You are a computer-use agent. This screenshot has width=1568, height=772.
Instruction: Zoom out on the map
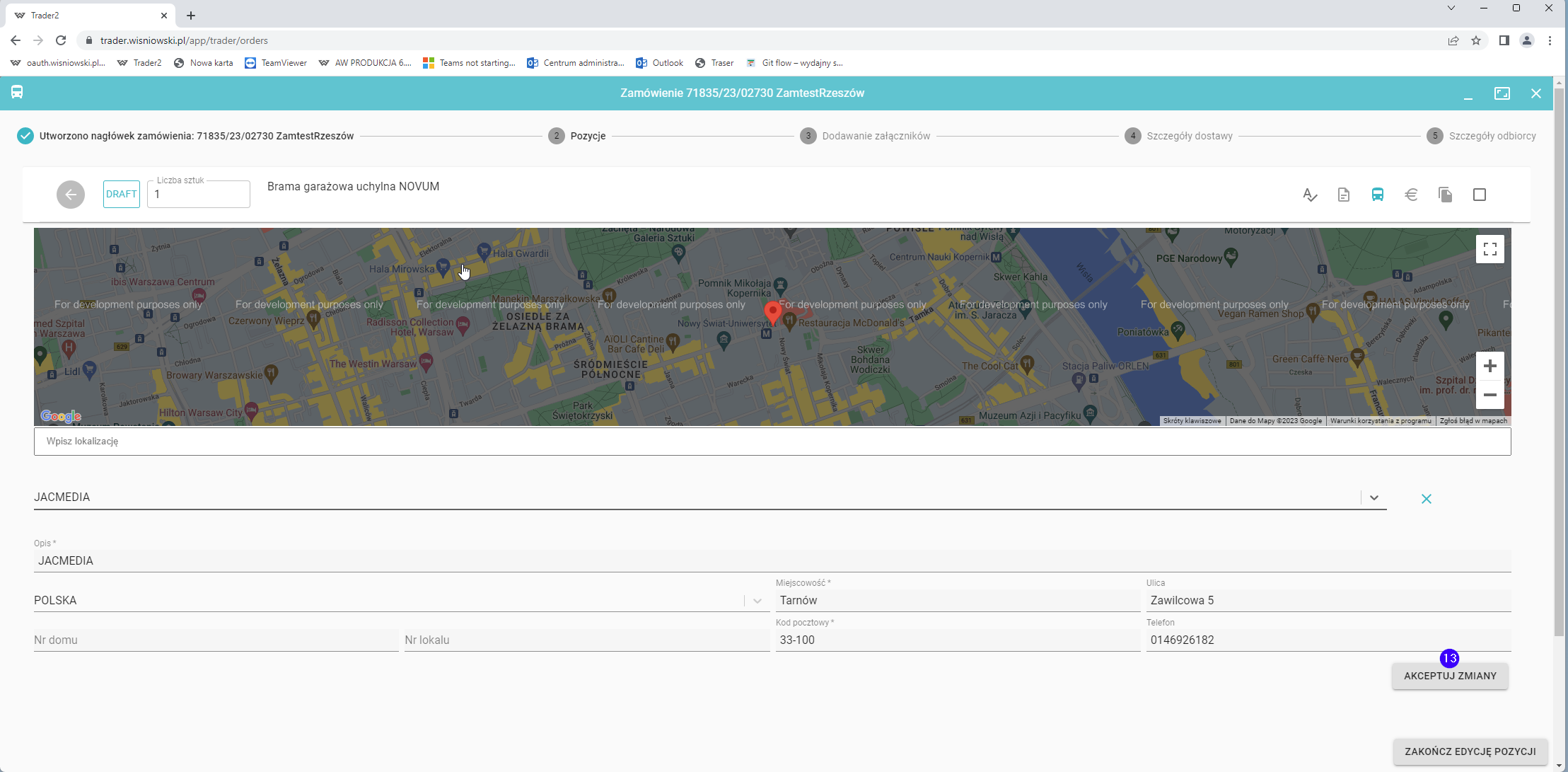coord(1489,395)
